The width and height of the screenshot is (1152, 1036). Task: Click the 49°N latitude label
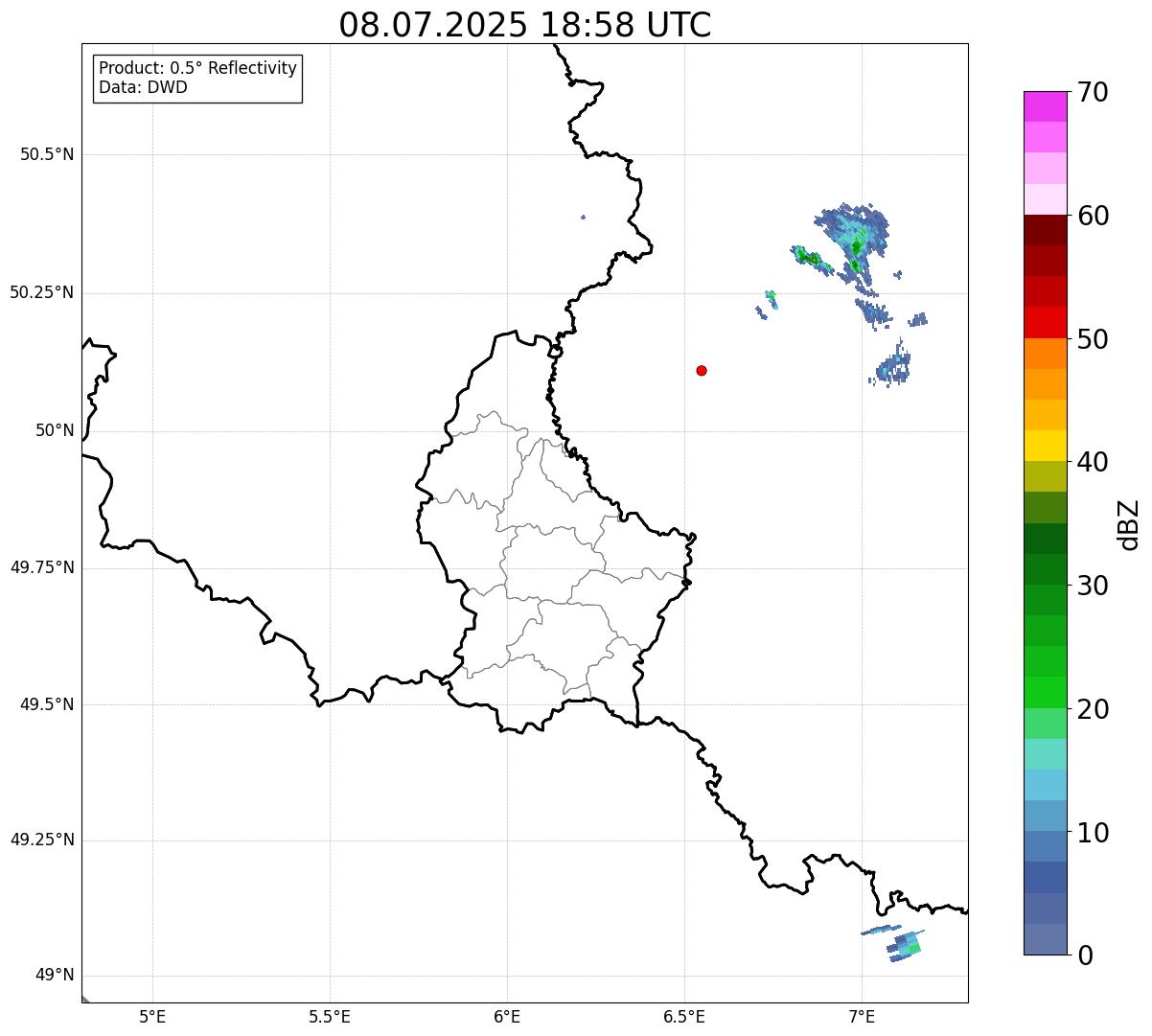point(55,976)
